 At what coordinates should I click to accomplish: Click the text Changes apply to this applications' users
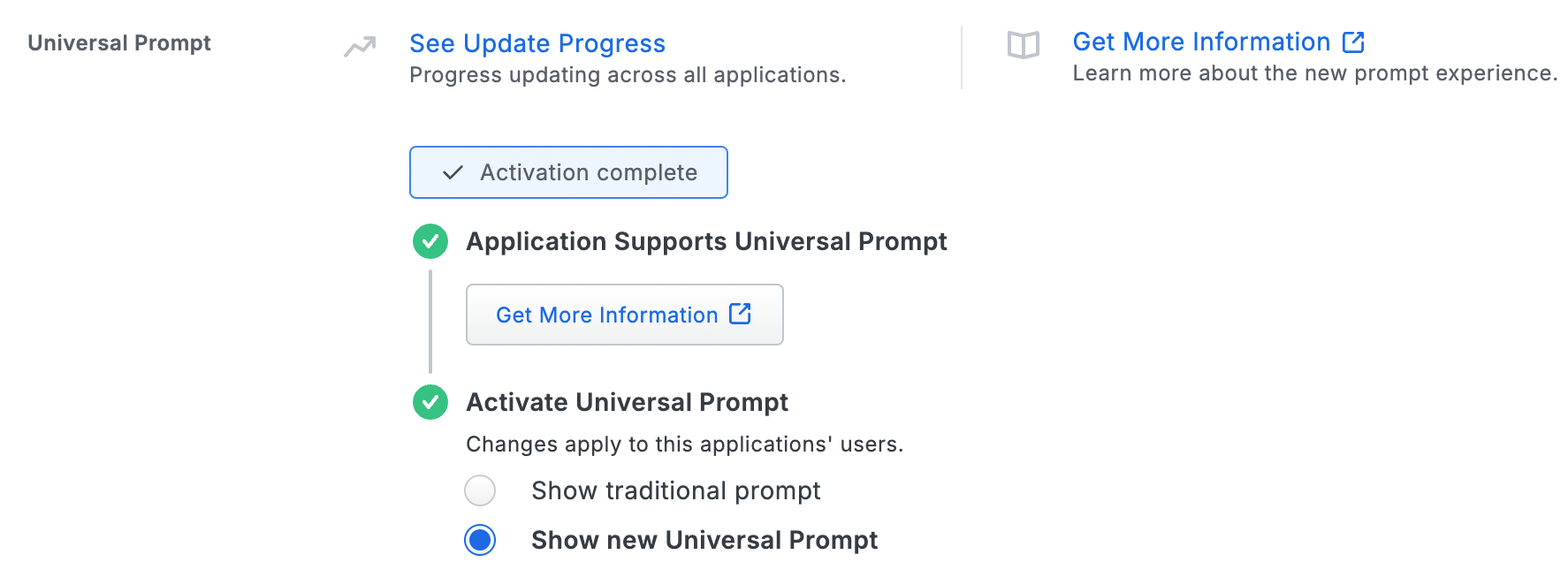(686, 444)
